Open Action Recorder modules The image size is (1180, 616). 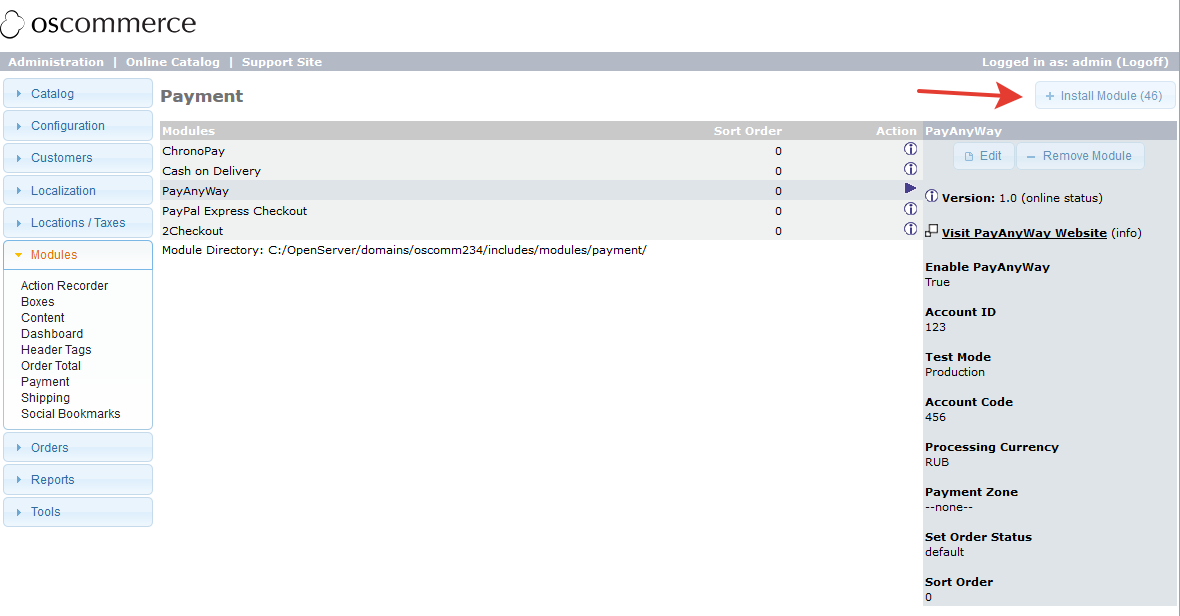point(65,286)
